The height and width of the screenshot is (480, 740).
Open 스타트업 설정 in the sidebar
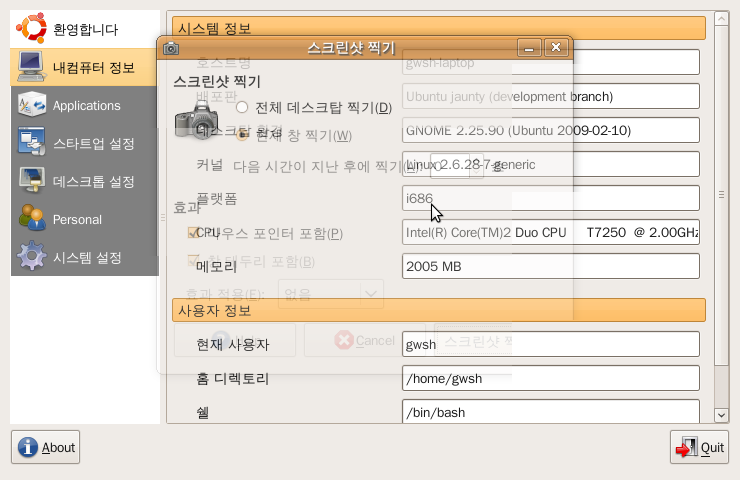pyautogui.click(x=84, y=143)
